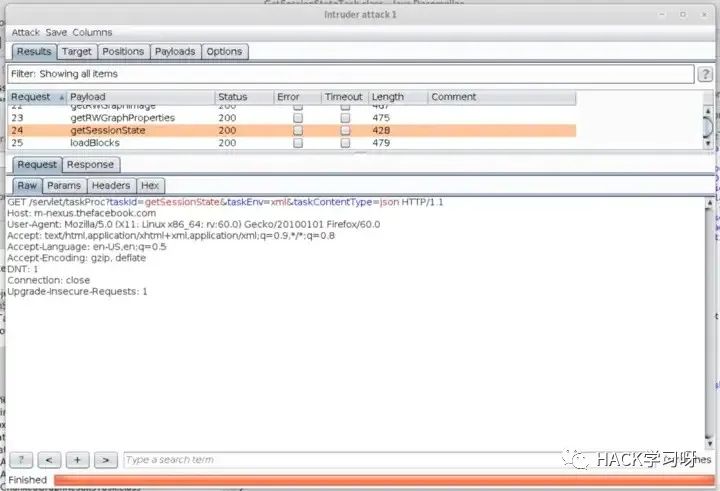Screen dimensions: 720x491
Task: Toggle Error checkbox for getSessionState row
Action: [297, 130]
